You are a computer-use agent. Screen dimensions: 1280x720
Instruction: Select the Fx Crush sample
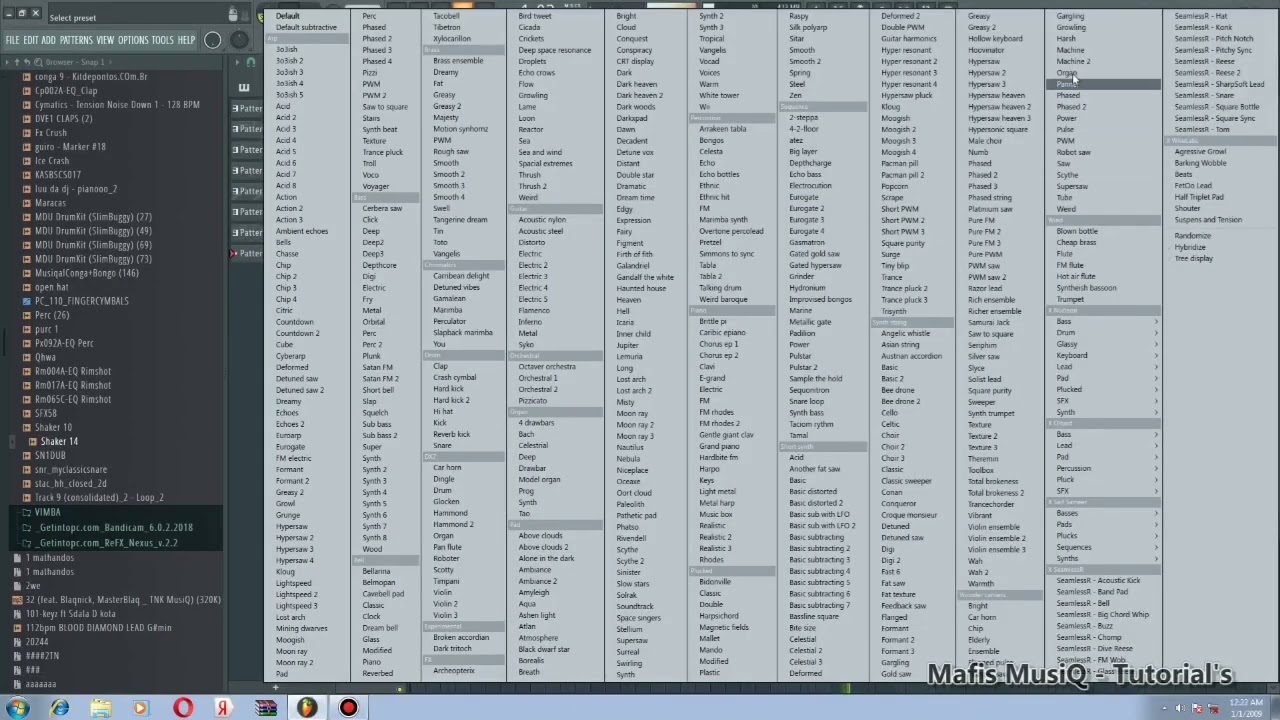pos(51,133)
